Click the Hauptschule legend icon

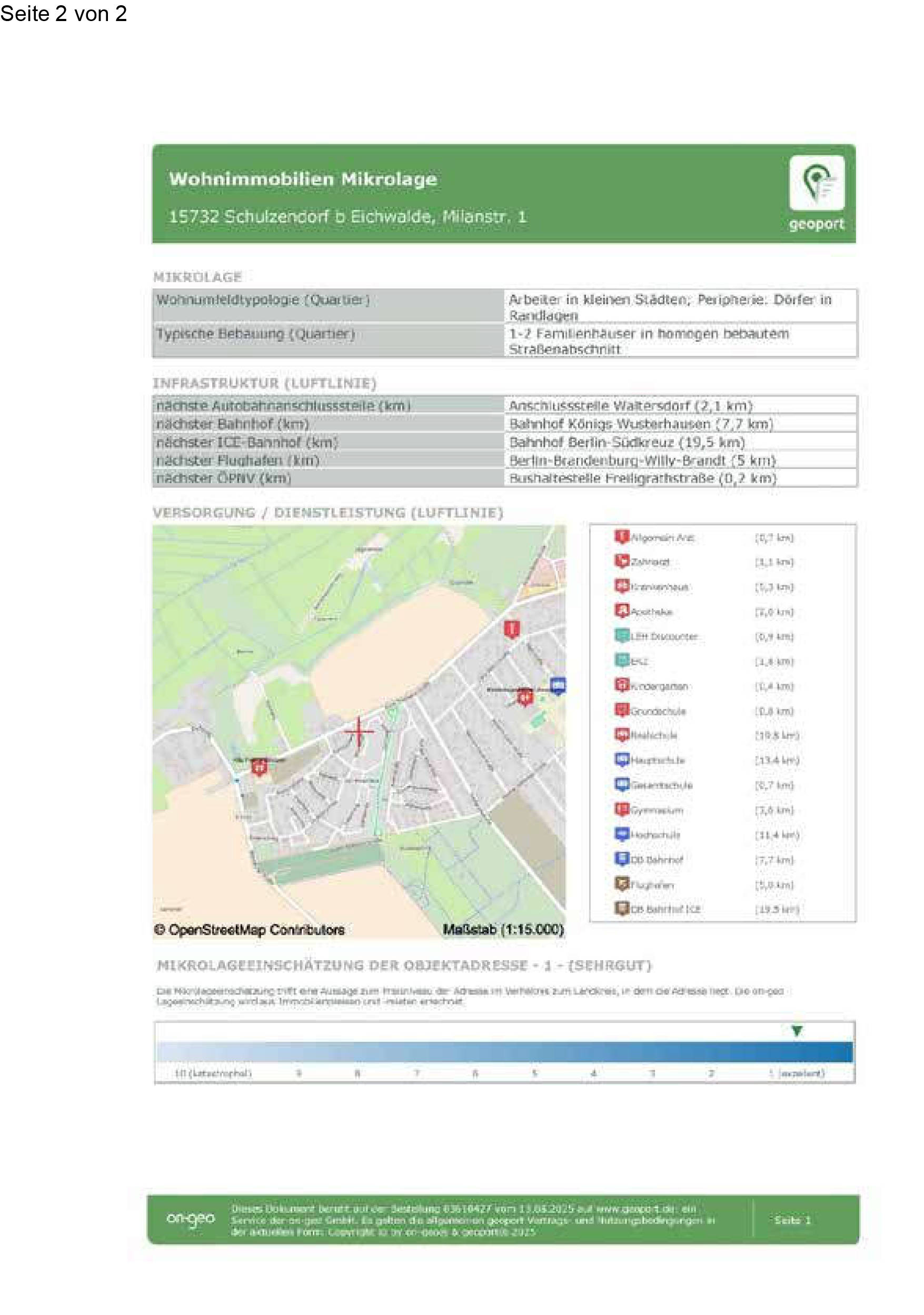click(x=622, y=760)
